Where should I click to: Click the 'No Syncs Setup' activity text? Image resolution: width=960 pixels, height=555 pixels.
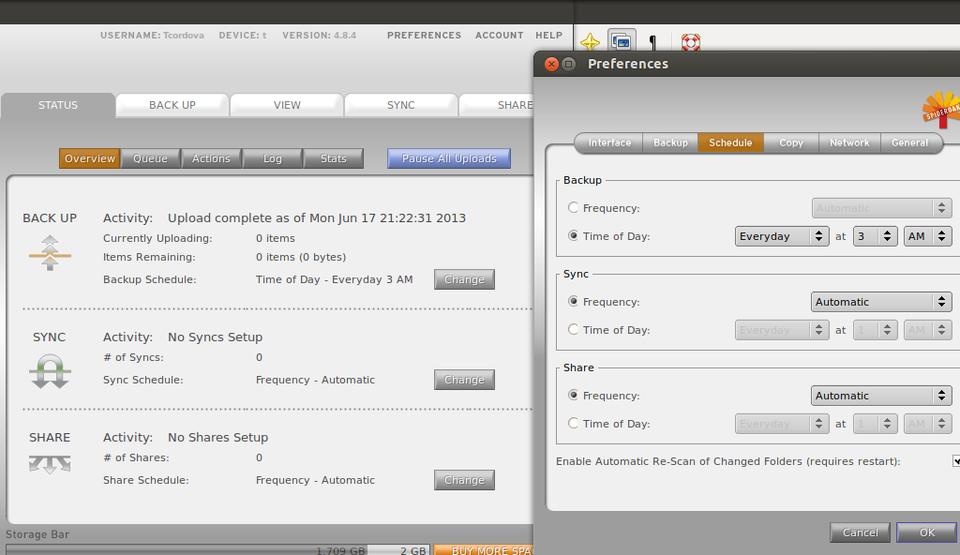click(x=215, y=337)
